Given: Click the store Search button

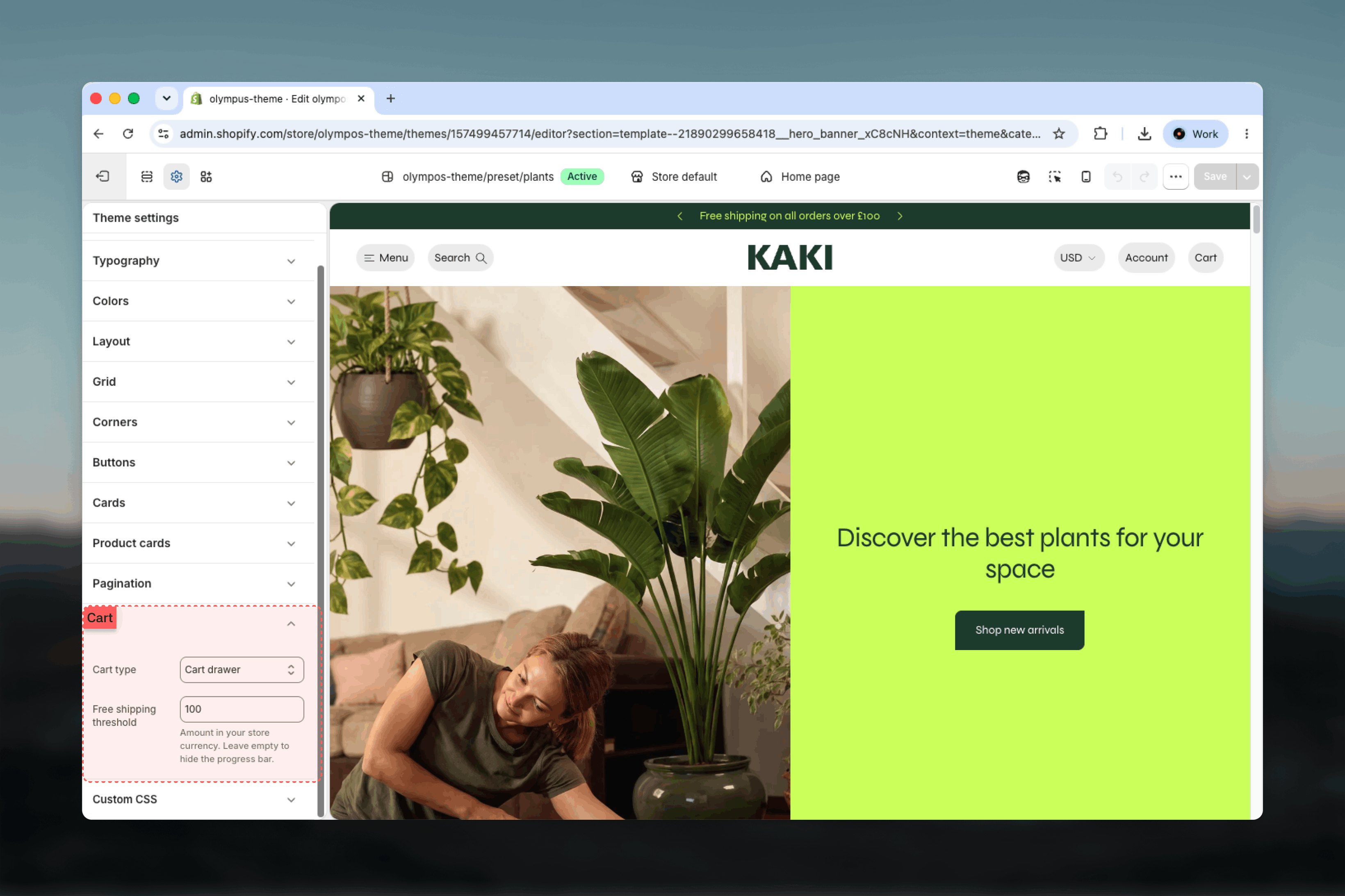Looking at the screenshot, I should tap(460, 258).
